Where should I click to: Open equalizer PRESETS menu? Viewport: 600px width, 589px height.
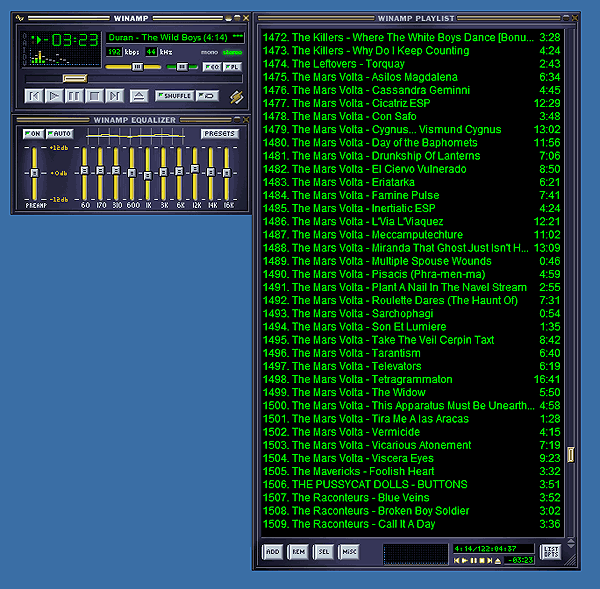click(220, 134)
